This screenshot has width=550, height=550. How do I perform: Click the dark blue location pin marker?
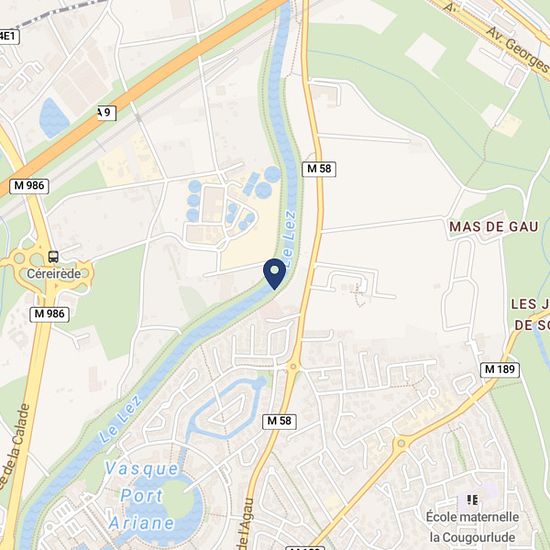[x=275, y=274]
